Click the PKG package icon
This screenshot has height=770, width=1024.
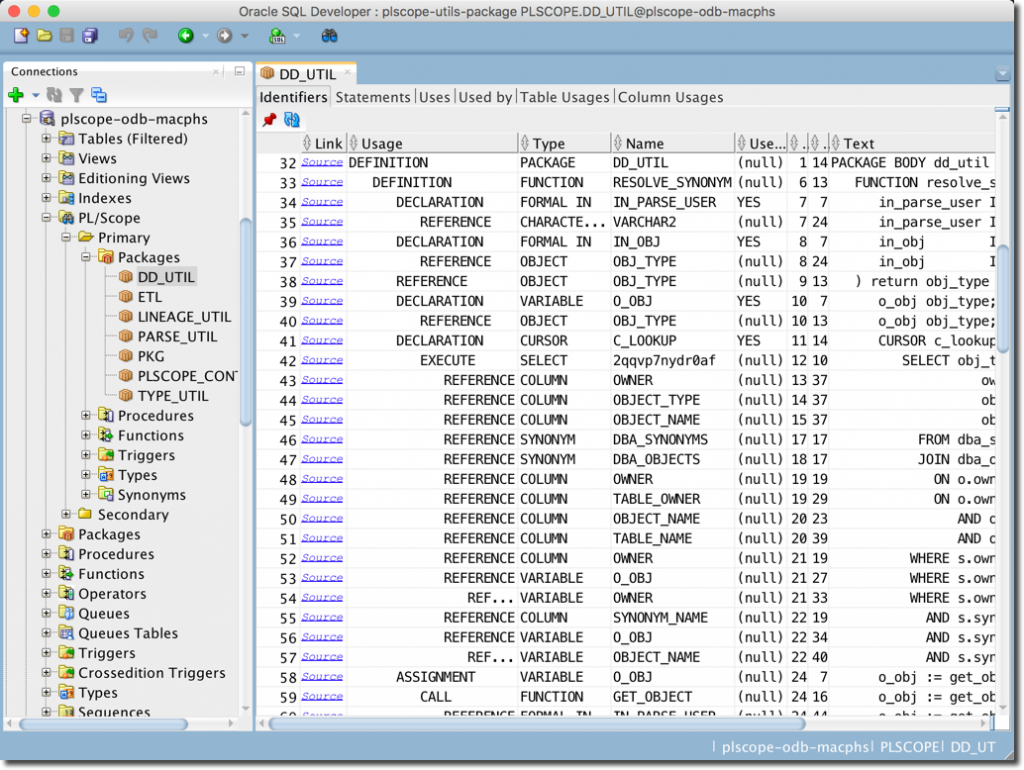126,356
